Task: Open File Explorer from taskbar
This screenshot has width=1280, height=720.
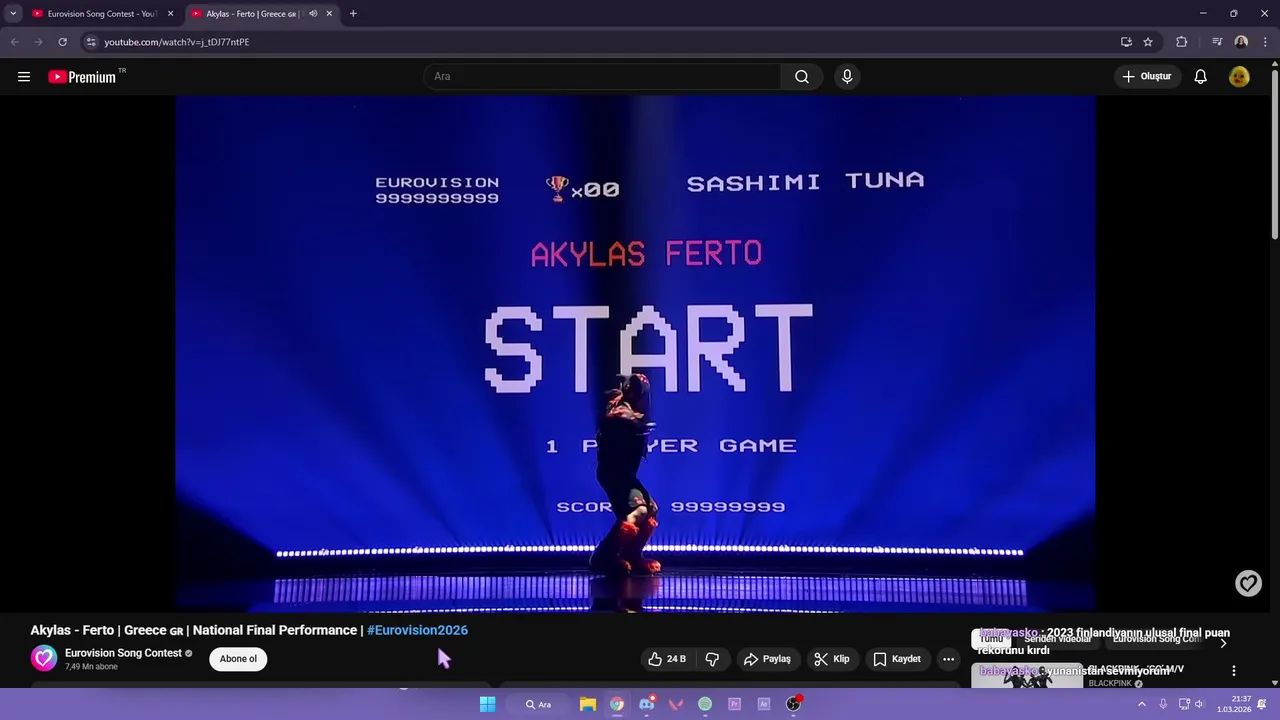Action: 588,704
